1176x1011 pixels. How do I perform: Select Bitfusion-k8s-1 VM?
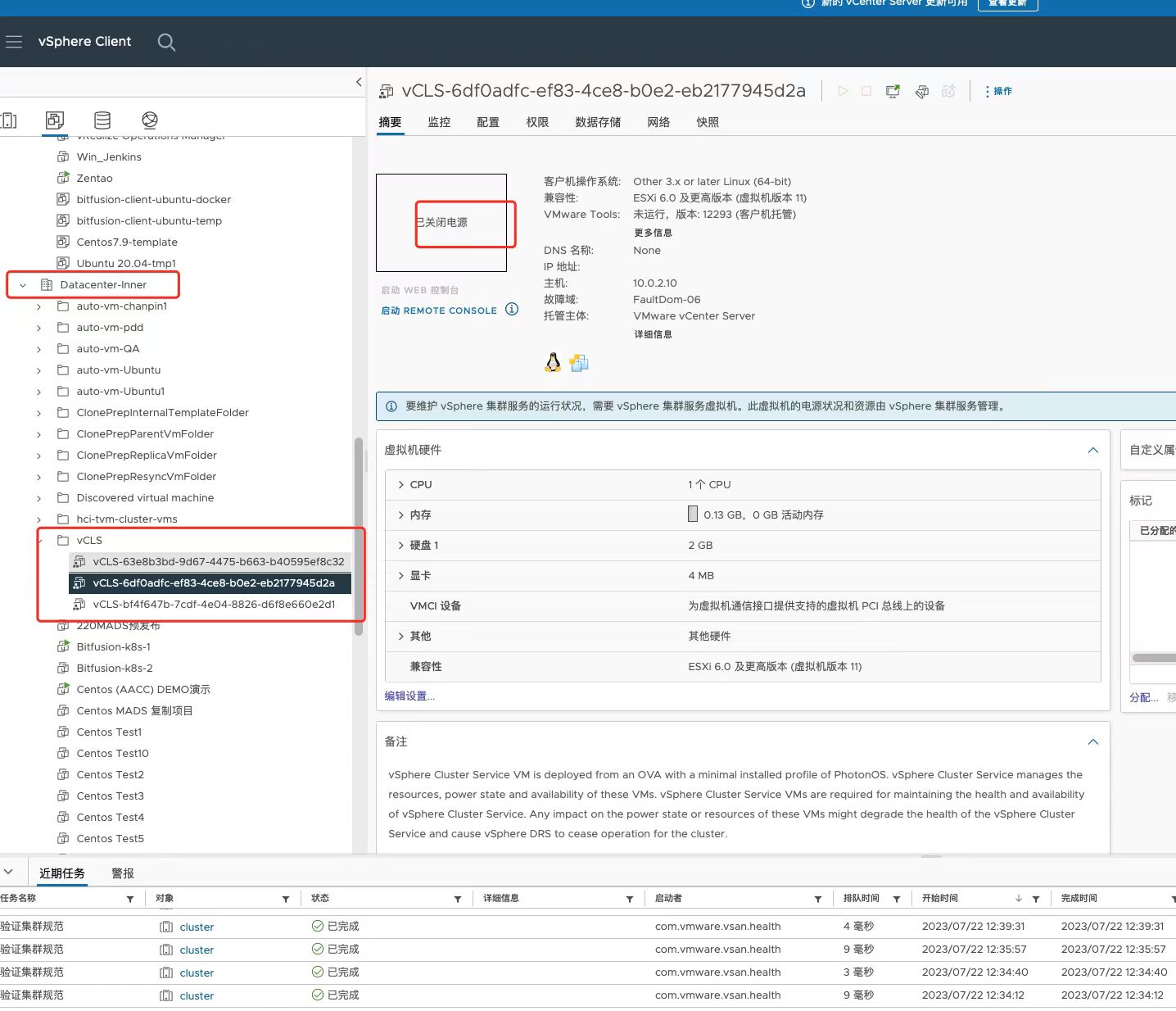coord(113,647)
